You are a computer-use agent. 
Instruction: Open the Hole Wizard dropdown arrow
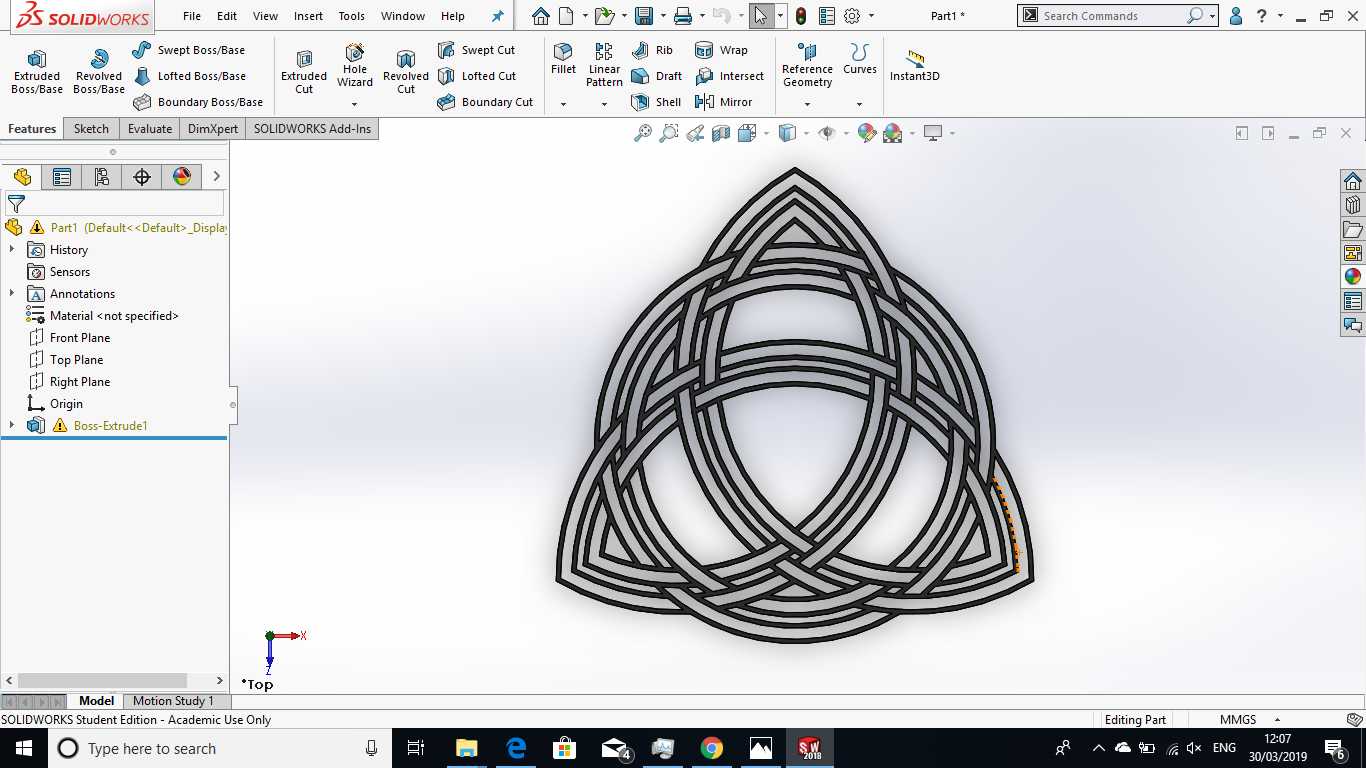[355, 104]
